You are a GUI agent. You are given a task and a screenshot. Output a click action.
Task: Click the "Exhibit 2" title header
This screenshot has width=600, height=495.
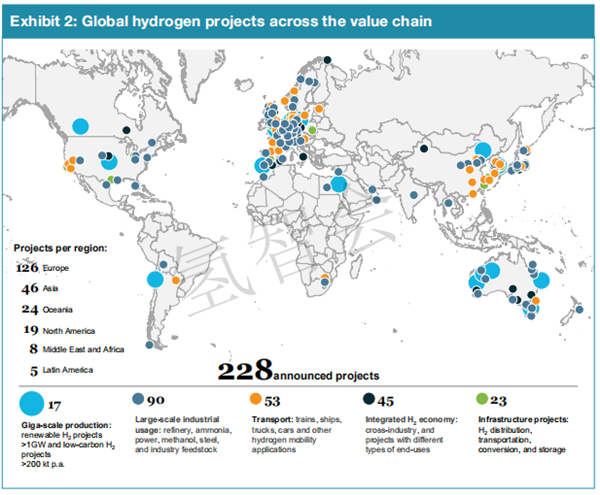click(x=220, y=20)
